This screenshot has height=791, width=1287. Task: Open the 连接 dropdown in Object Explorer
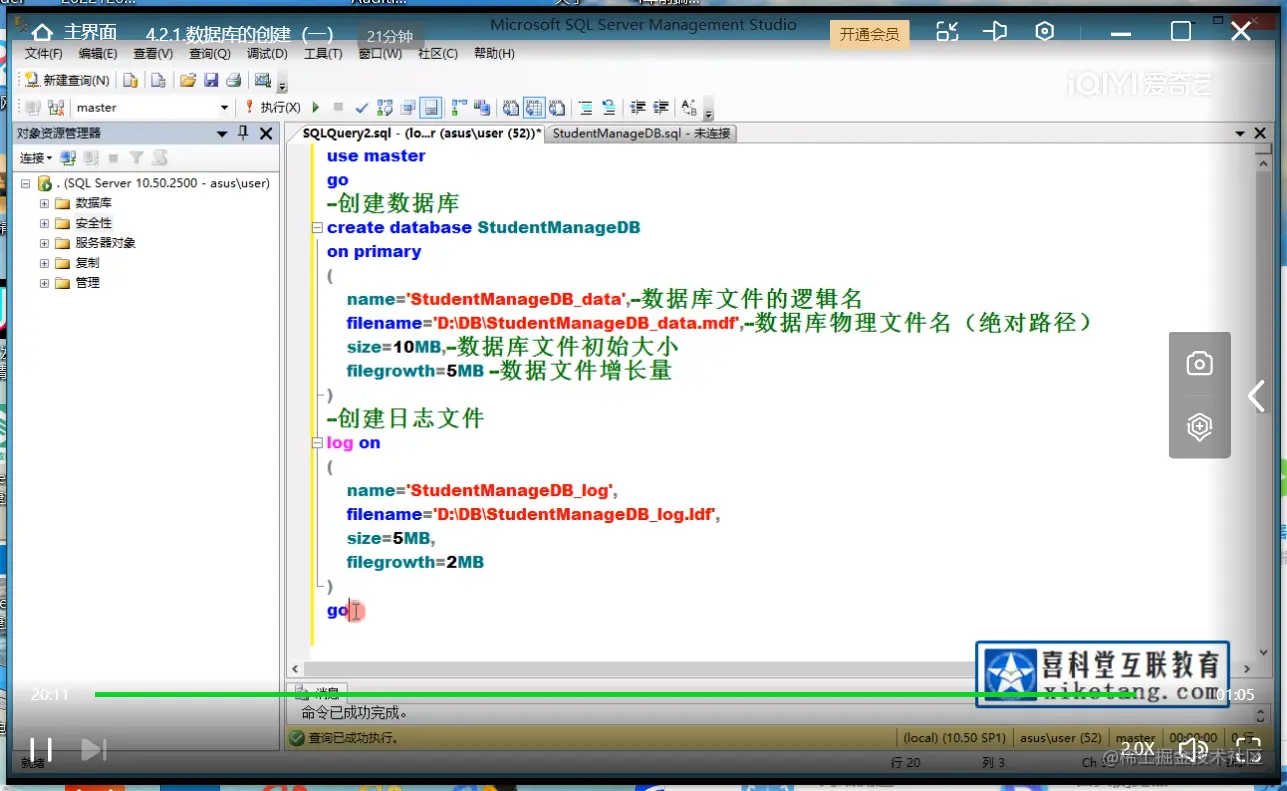pyautogui.click(x=36, y=158)
